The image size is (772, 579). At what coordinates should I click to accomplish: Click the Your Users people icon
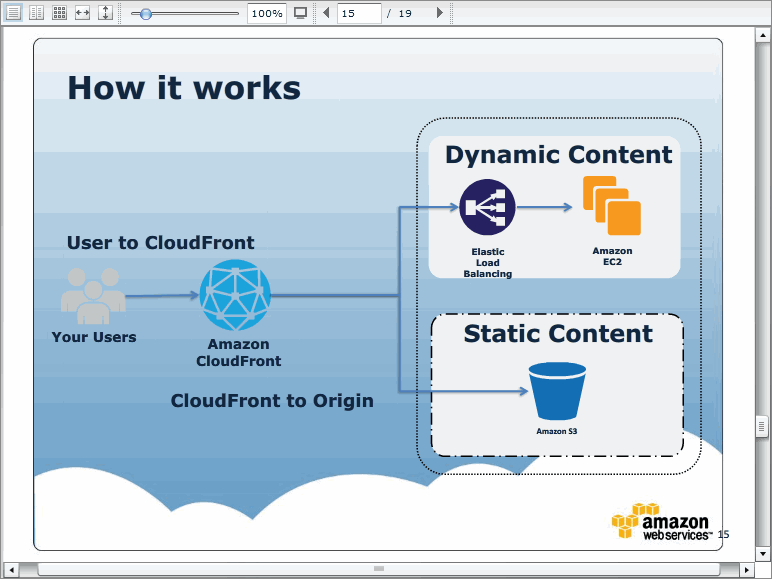93,296
